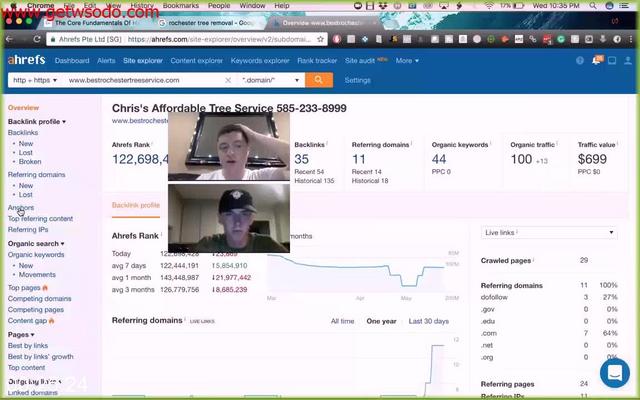Open the user account icon

[x=628, y=60]
